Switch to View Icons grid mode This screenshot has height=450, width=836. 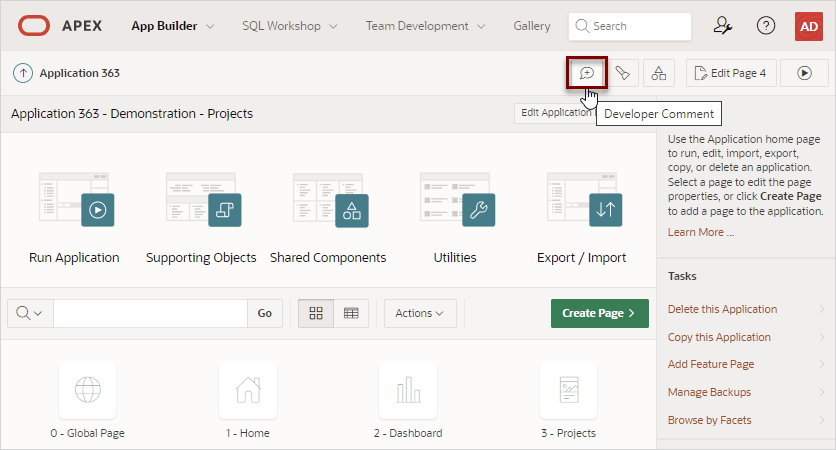point(316,313)
